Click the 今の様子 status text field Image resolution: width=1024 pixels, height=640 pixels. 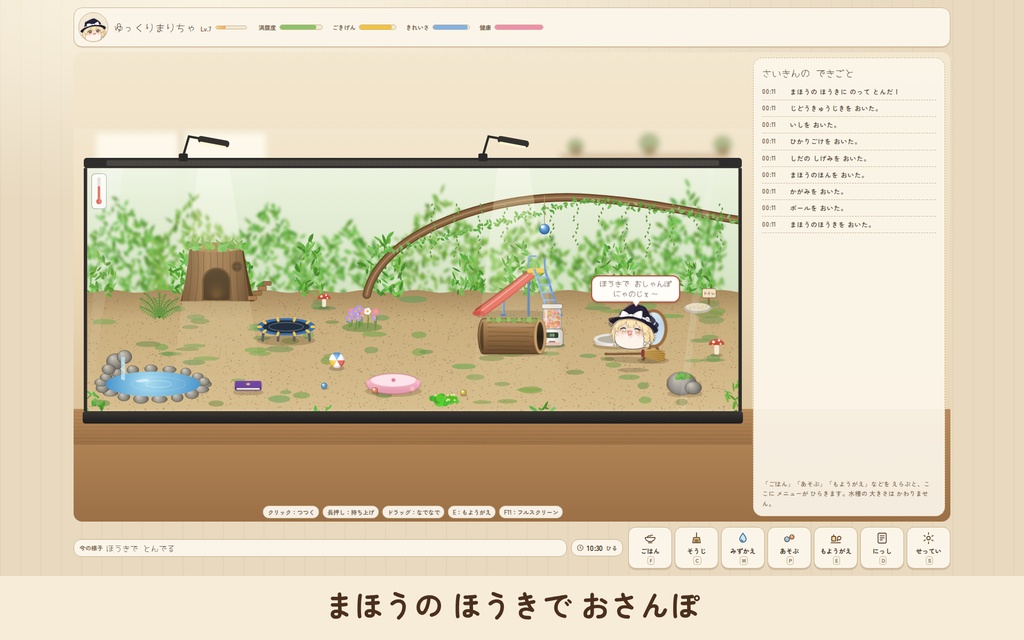320,548
